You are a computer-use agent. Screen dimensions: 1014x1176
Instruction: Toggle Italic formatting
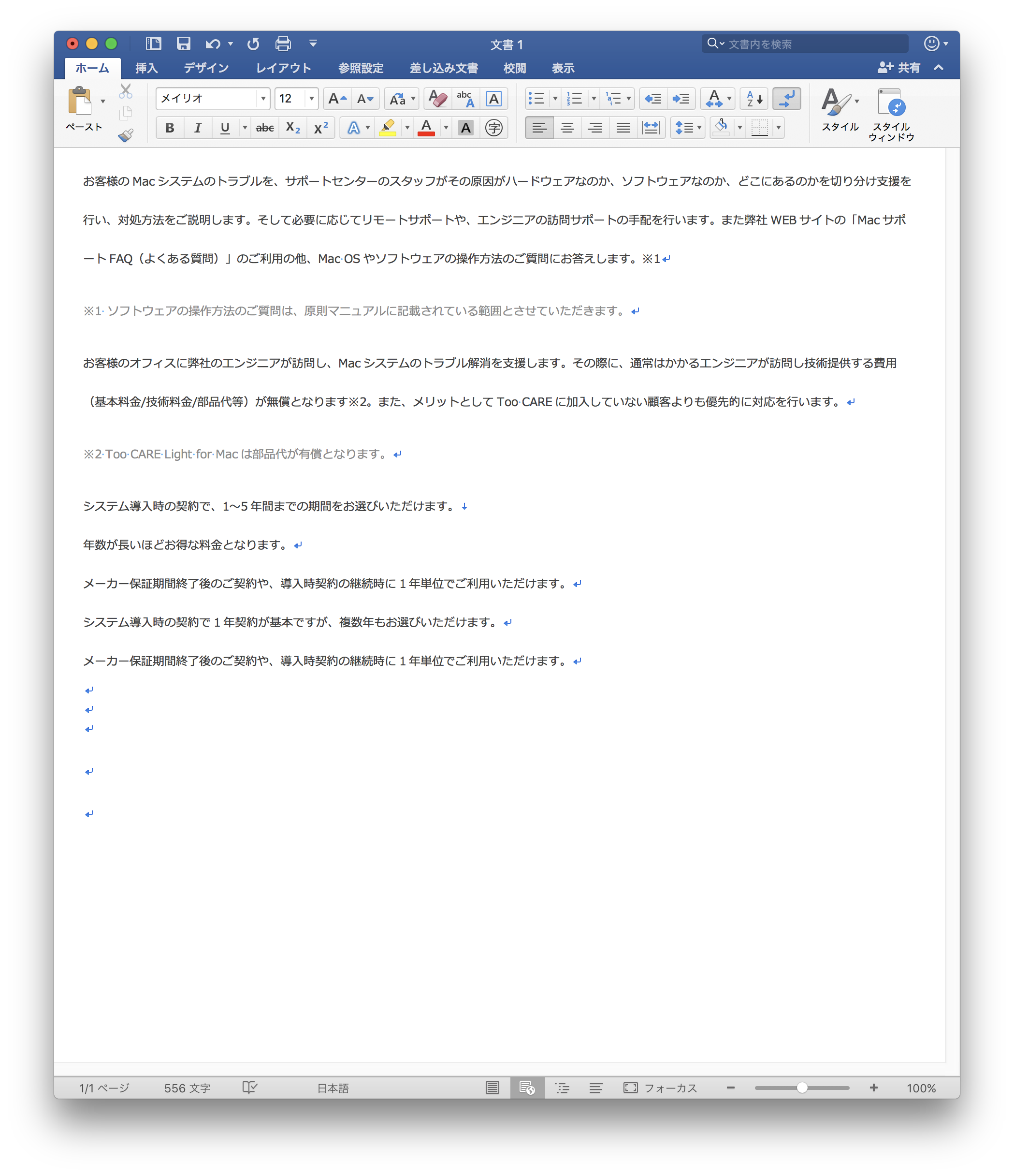[198, 128]
